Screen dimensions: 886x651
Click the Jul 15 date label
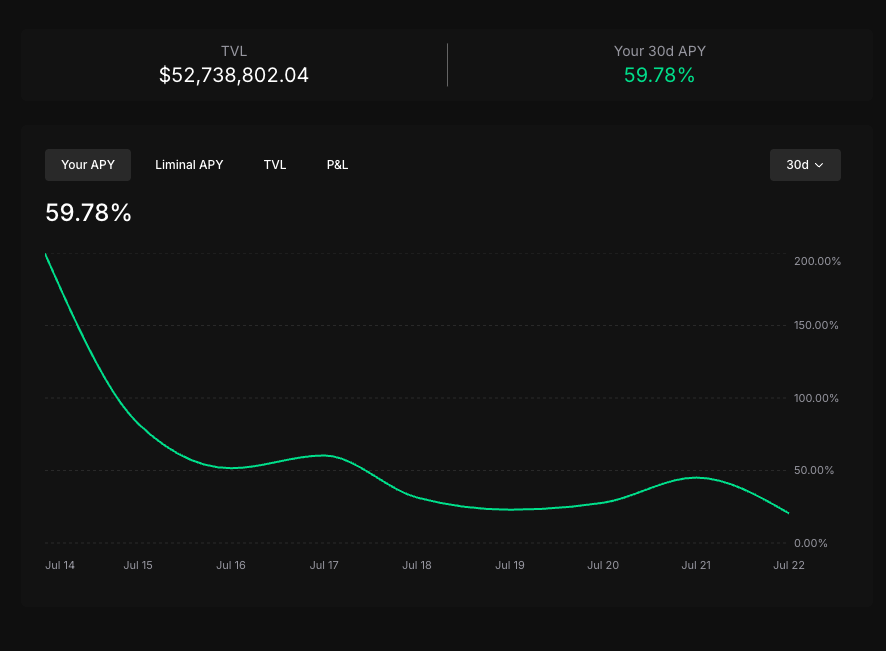(x=138, y=565)
